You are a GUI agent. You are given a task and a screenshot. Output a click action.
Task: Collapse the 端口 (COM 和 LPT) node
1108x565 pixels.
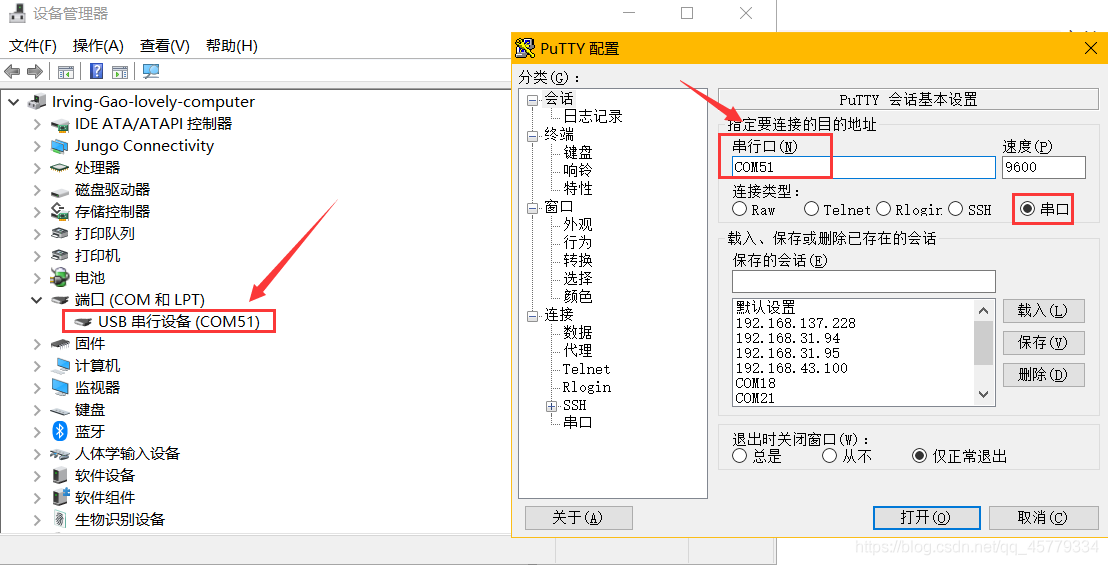pyautogui.click(x=37, y=300)
